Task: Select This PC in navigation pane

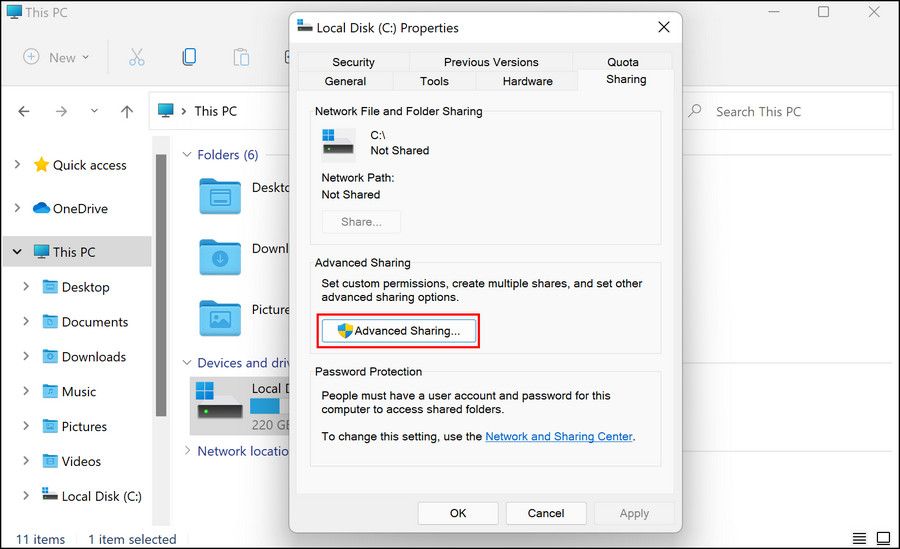Action: [x=77, y=252]
